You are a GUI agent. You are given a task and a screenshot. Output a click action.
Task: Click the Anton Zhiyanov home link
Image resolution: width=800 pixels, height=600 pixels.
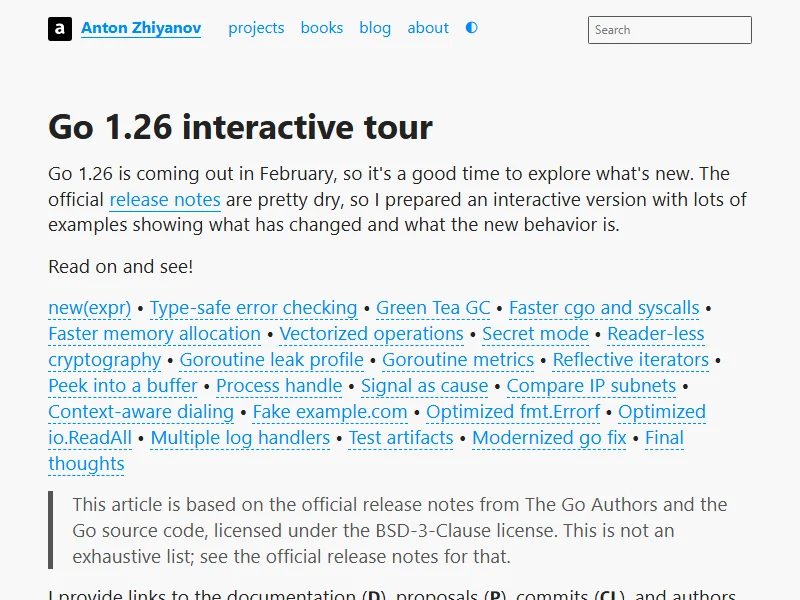click(141, 29)
